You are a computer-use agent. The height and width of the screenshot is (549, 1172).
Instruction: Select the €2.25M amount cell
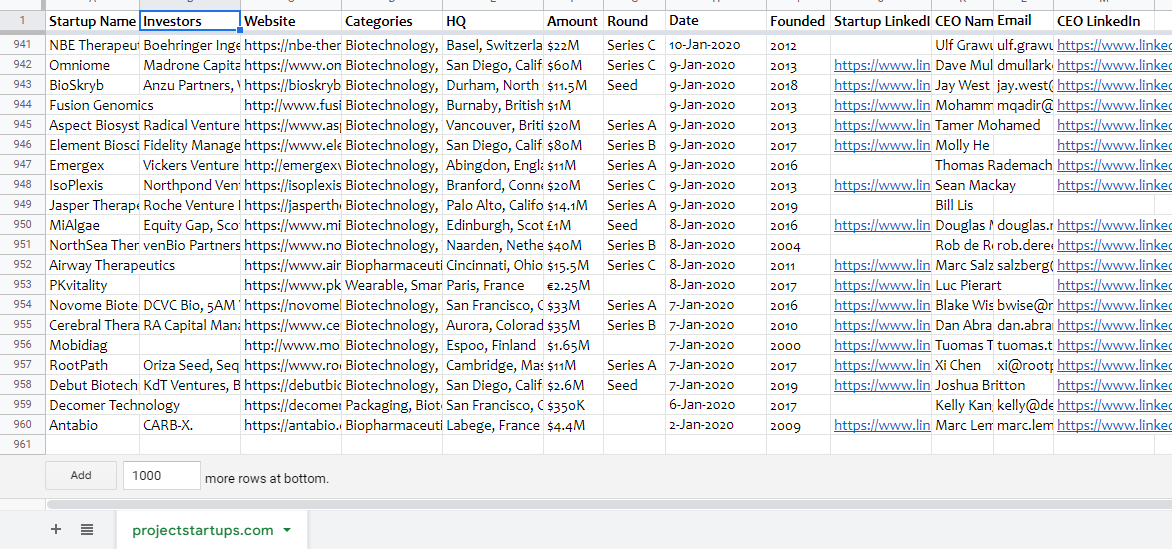[573, 285]
